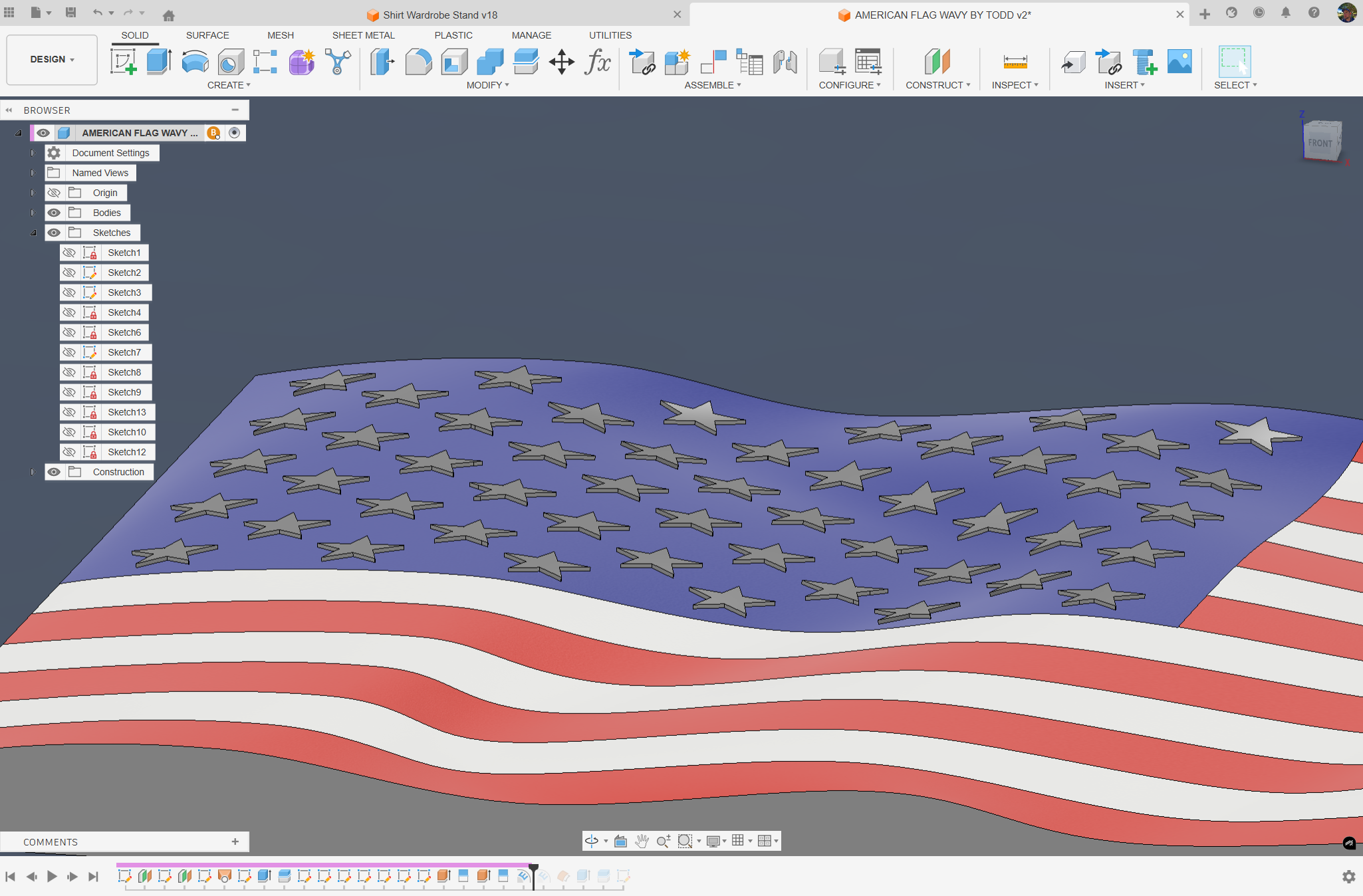
Task: Choose the Fillet tool icon
Action: (418, 62)
